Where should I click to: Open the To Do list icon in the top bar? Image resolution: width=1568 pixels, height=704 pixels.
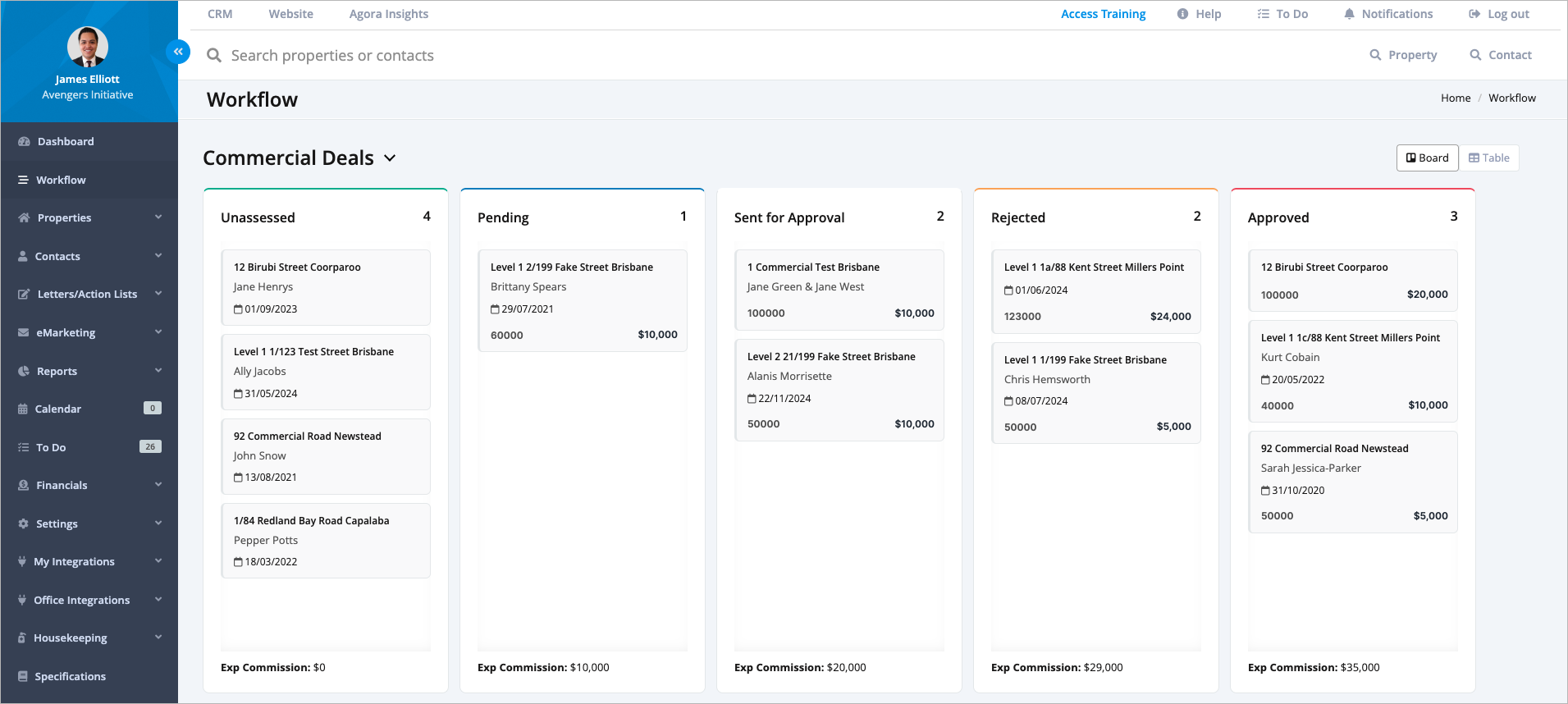coord(1264,14)
